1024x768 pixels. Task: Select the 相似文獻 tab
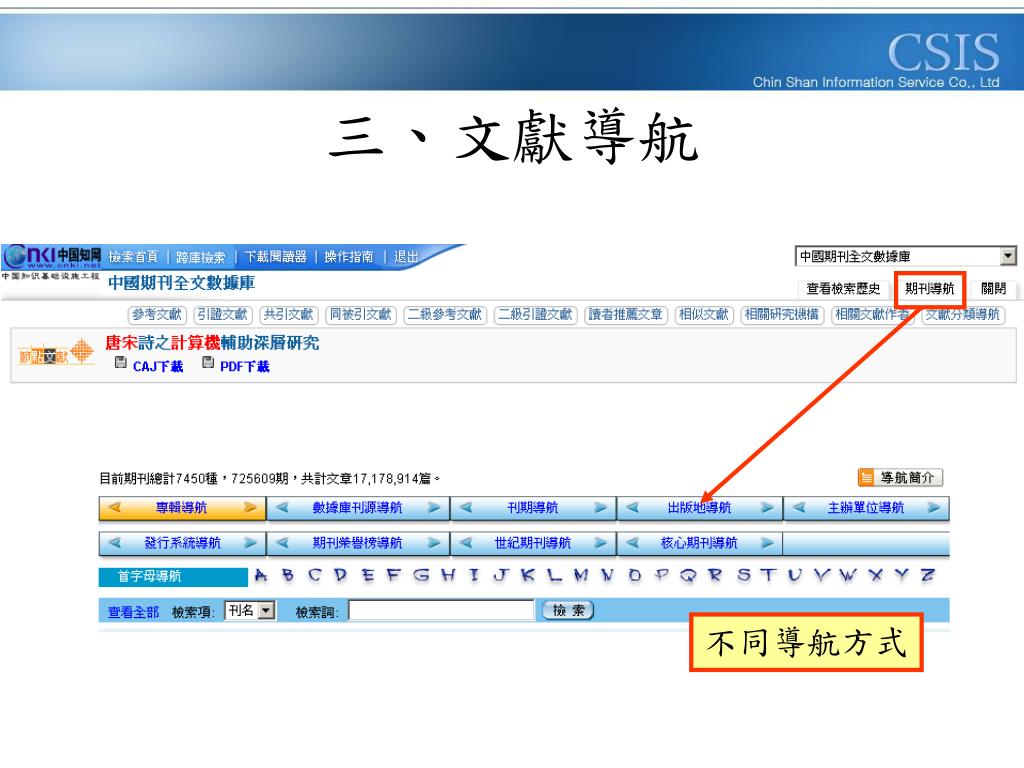(x=703, y=315)
